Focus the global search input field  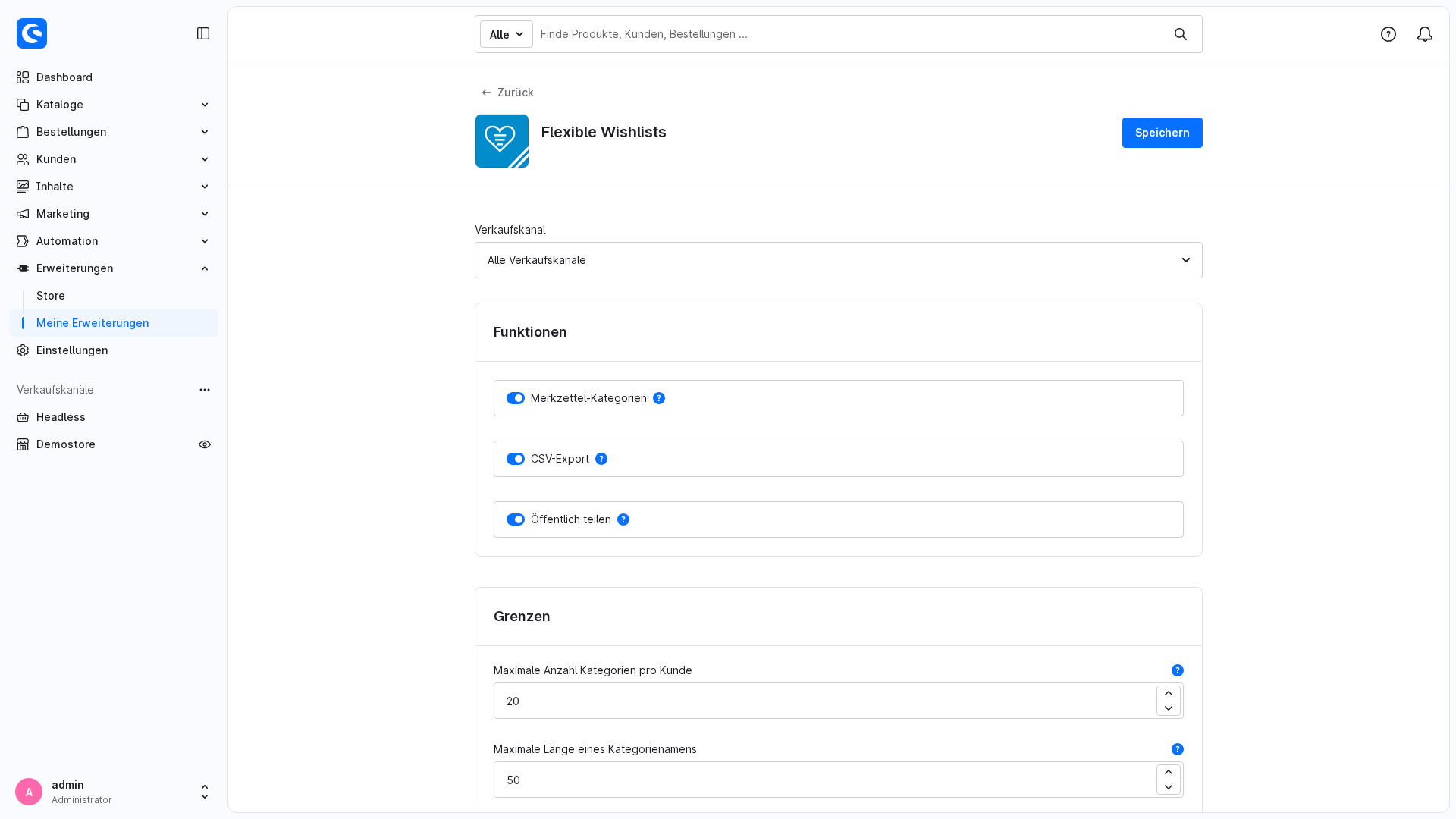(x=849, y=34)
